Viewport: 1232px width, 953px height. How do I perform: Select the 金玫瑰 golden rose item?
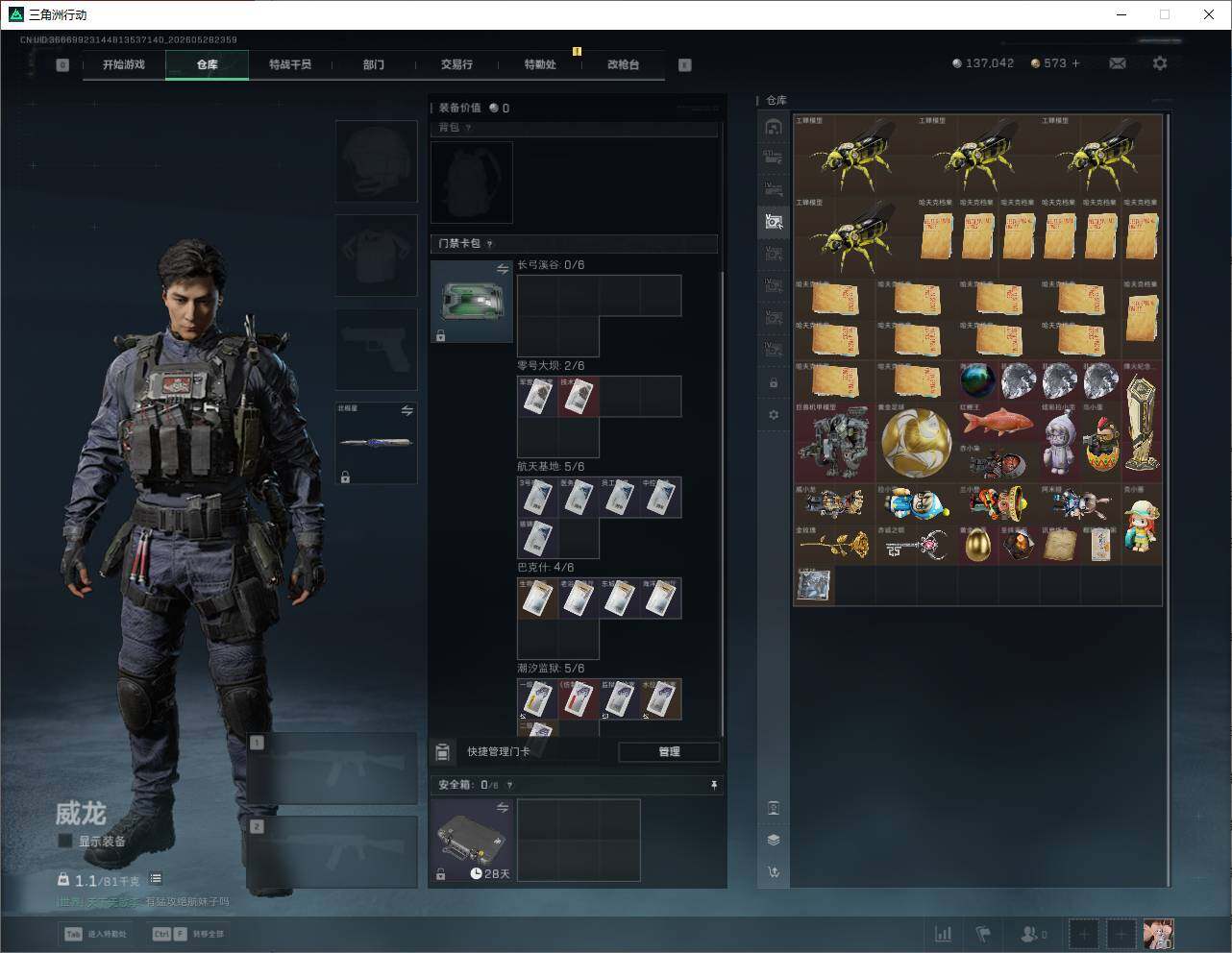(834, 544)
